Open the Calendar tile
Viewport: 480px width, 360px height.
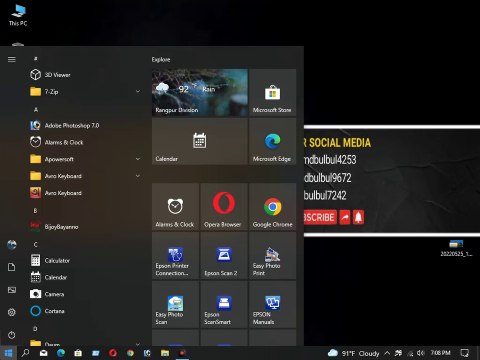200,141
